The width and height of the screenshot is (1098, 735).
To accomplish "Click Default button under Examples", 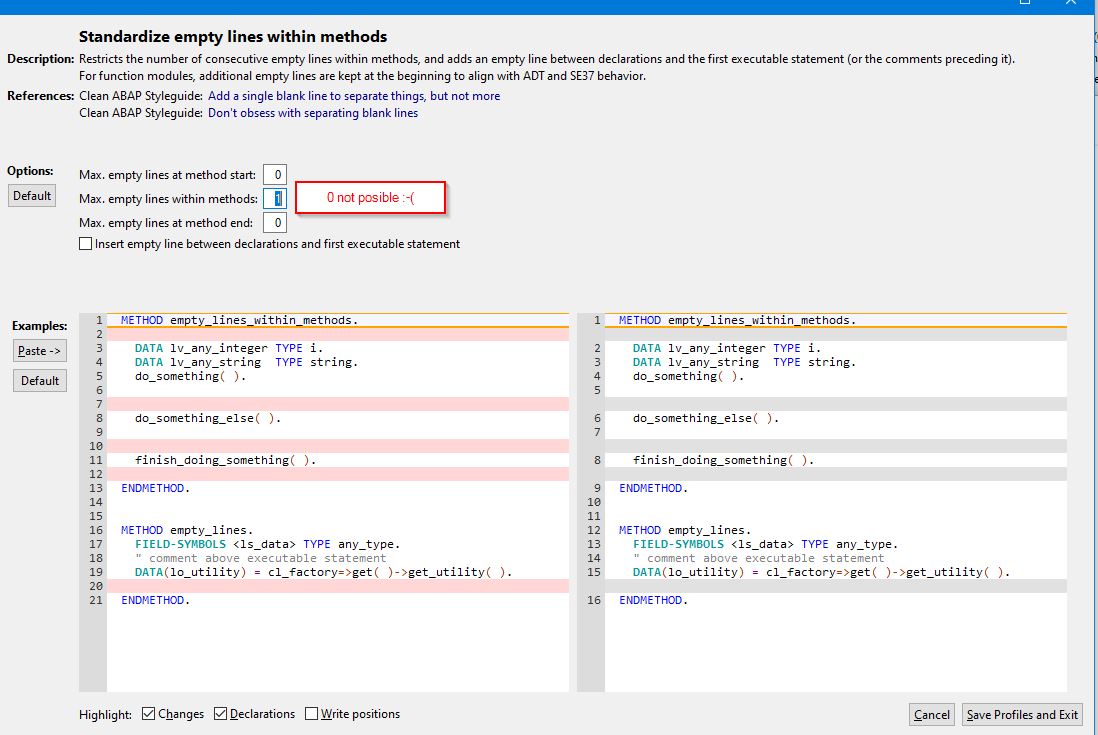I will coord(39,380).
